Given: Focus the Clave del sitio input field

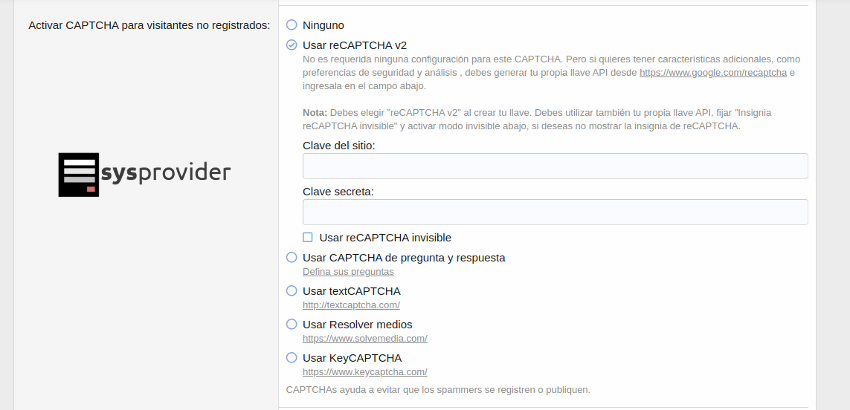Looking at the screenshot, I should pos(555,166).
